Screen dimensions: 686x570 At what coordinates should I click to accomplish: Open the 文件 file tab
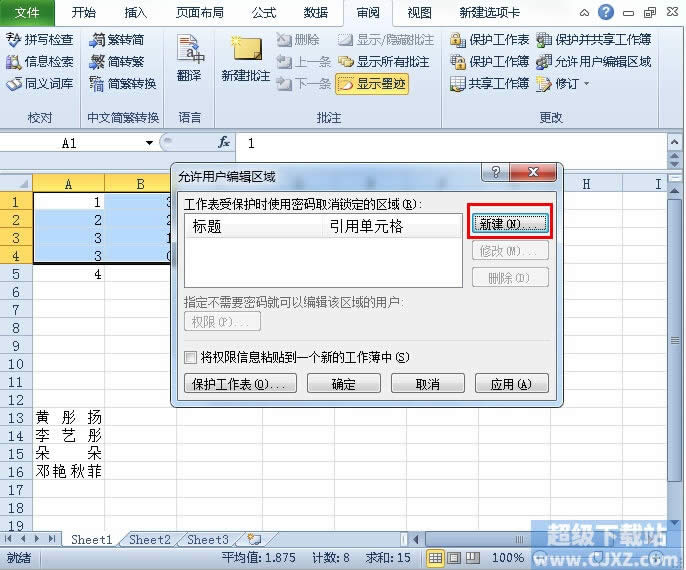(x=27, y=13)
